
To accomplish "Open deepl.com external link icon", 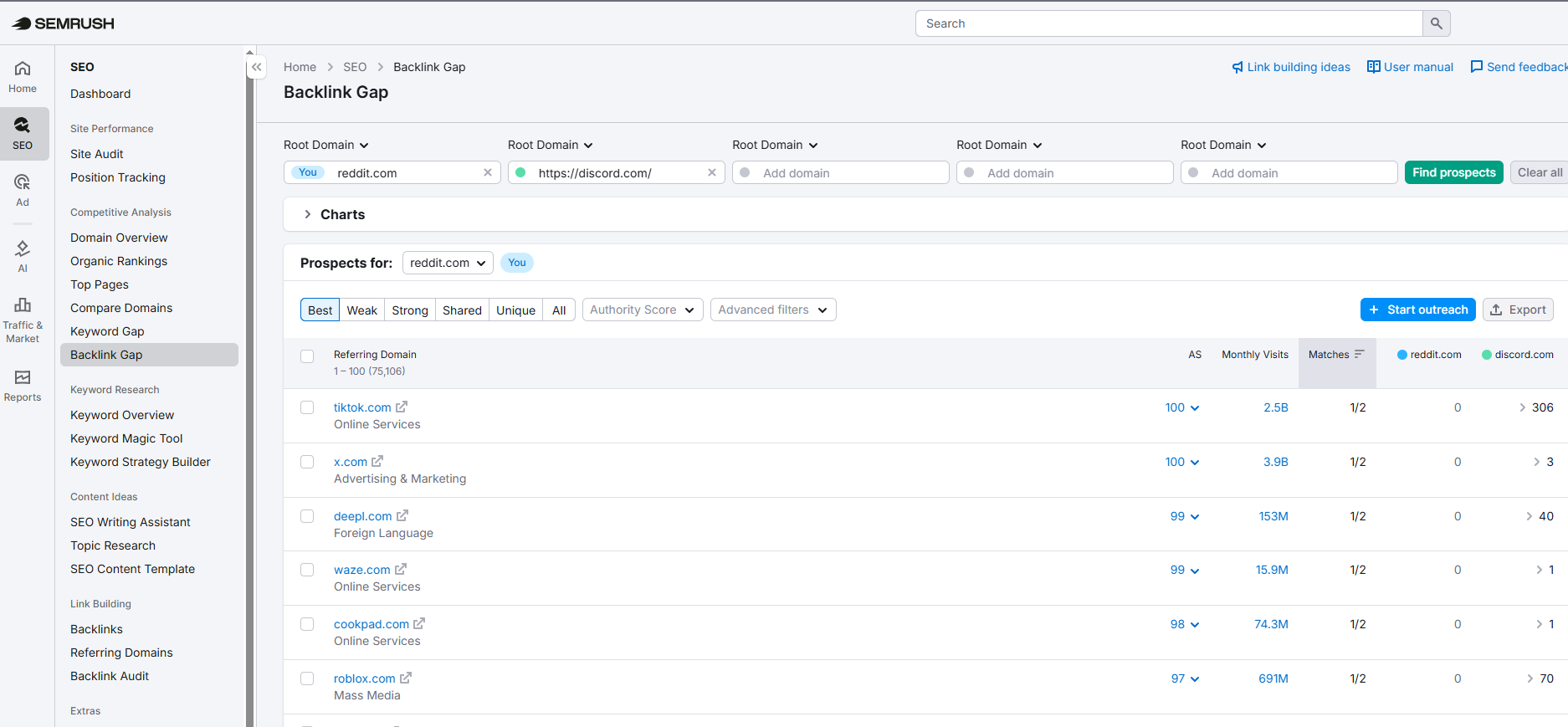I will [402, 515].
